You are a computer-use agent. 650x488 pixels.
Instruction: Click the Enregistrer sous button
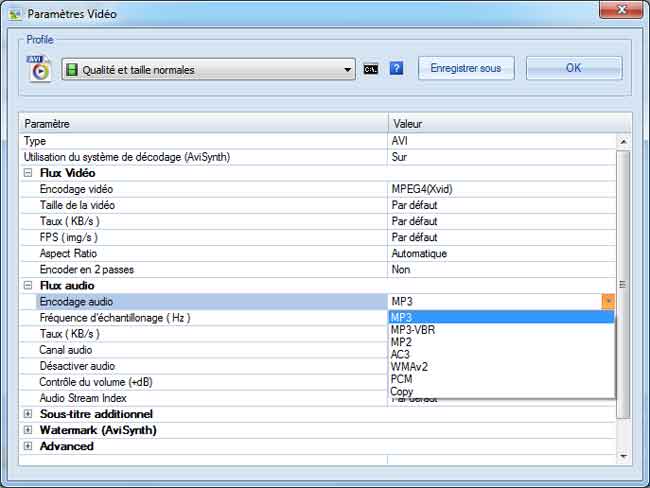(x=465, y=69)
